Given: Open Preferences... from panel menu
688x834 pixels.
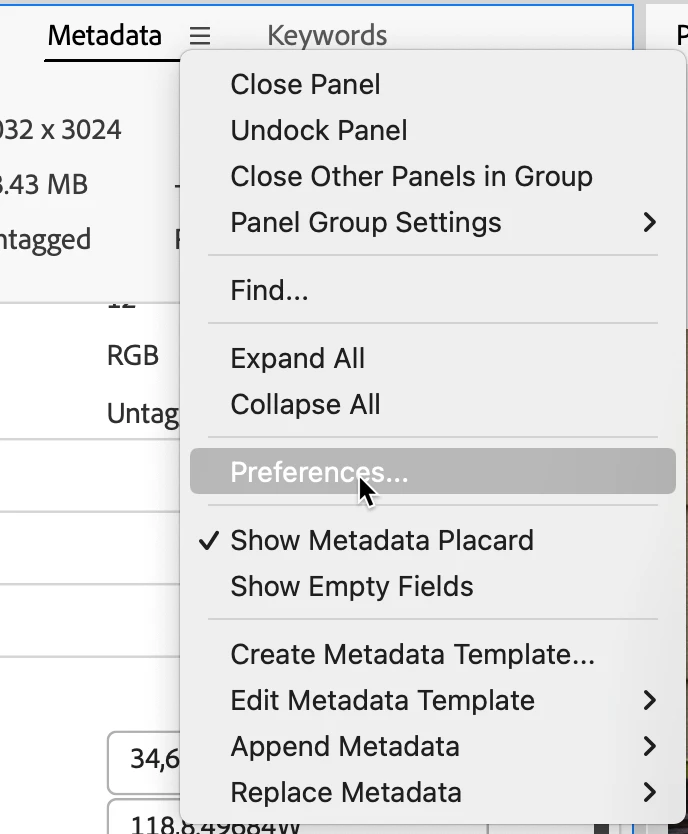Looking at the screenshot, I should [x=319, y=472].
